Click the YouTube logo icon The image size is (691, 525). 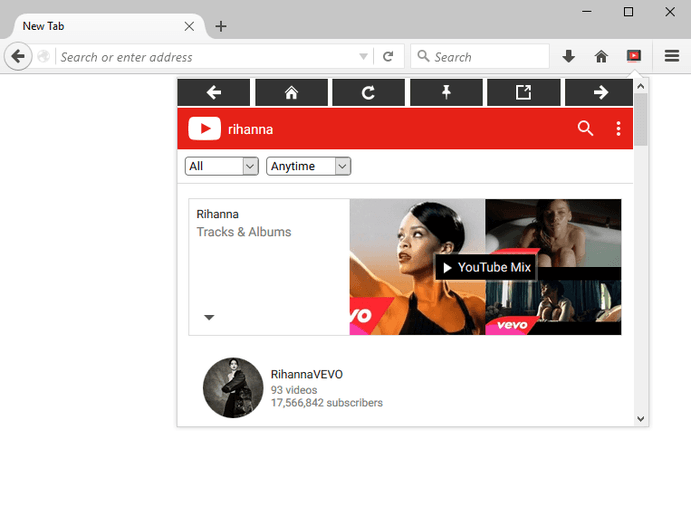coord(204,128)
